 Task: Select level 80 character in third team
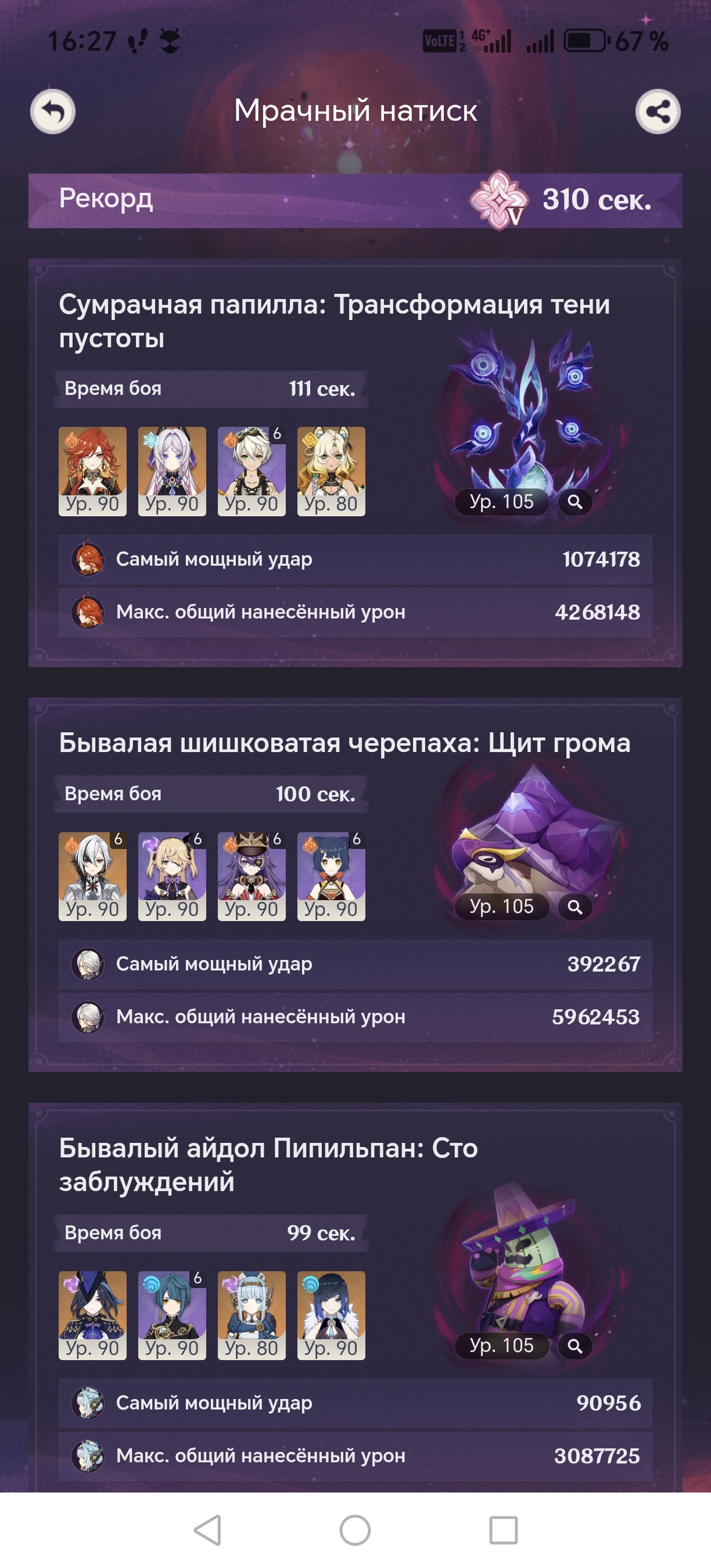point(252,1315)
